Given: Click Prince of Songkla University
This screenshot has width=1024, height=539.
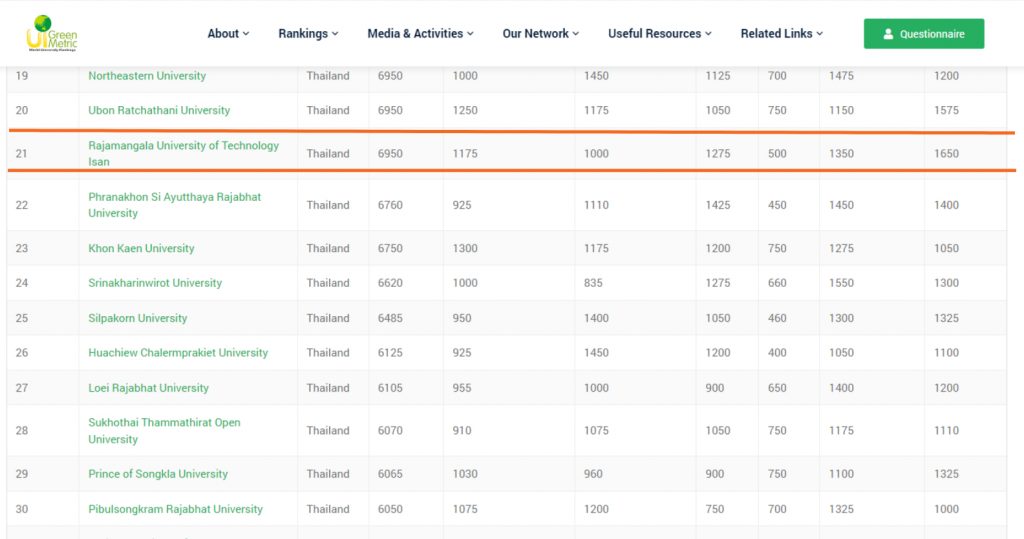Looking at the screenshot, I should 158,474.
